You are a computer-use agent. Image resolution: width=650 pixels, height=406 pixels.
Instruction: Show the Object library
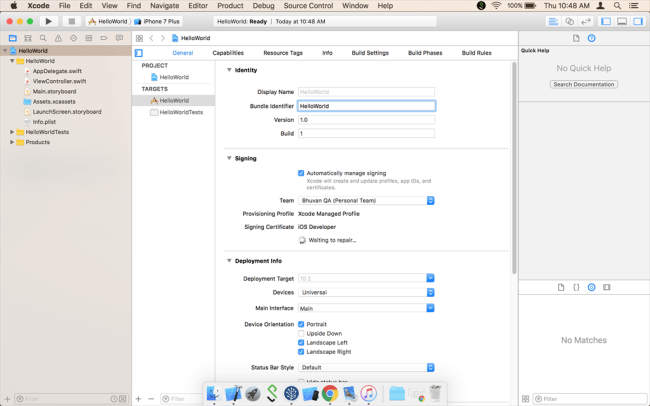(592, 287)
